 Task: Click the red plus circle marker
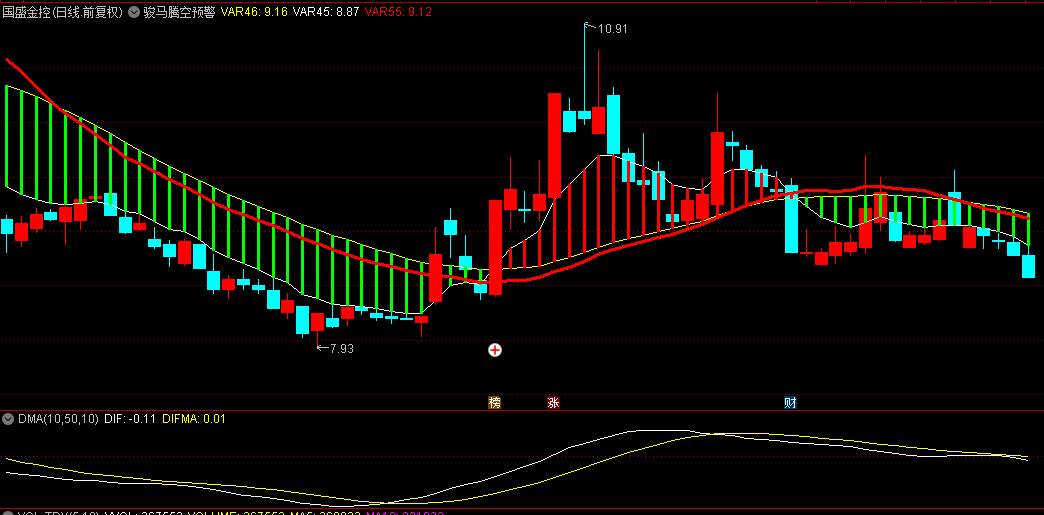coord(495,350)
